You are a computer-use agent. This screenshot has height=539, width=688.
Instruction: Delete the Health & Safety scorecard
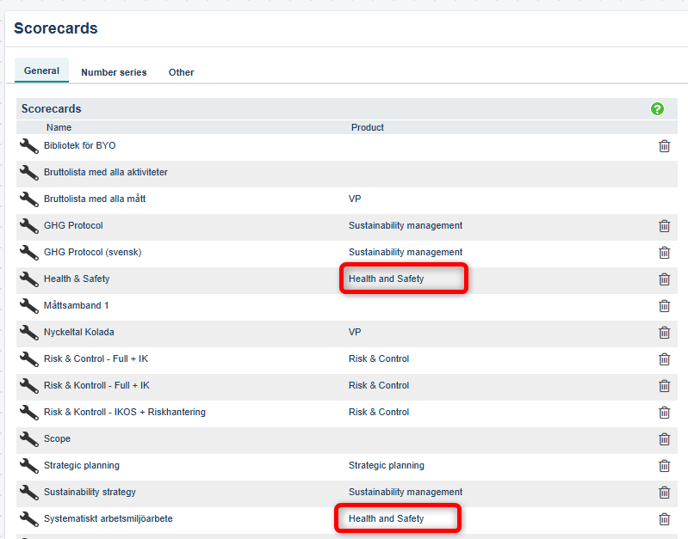click(664, 279)
